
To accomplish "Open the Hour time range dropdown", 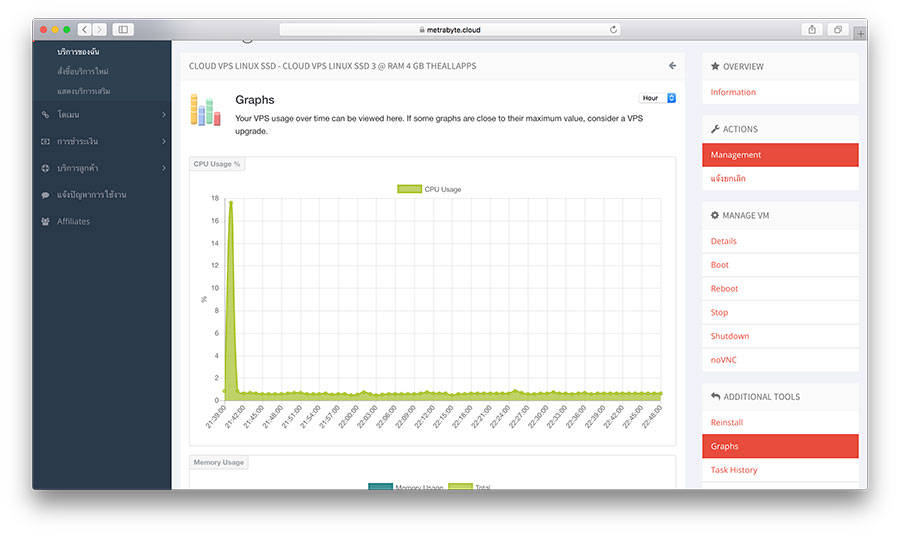I will 658,98.
